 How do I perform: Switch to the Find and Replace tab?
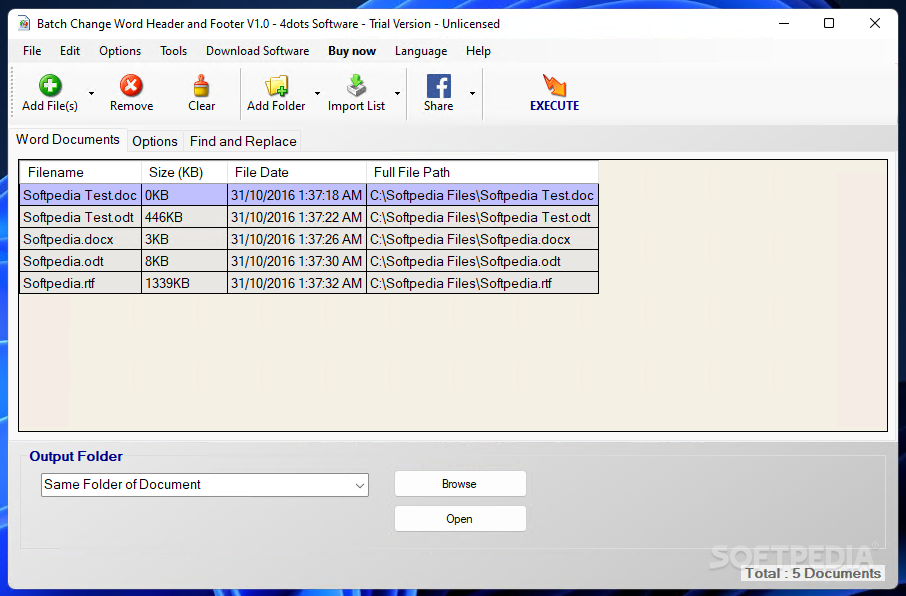pos(243,142)
